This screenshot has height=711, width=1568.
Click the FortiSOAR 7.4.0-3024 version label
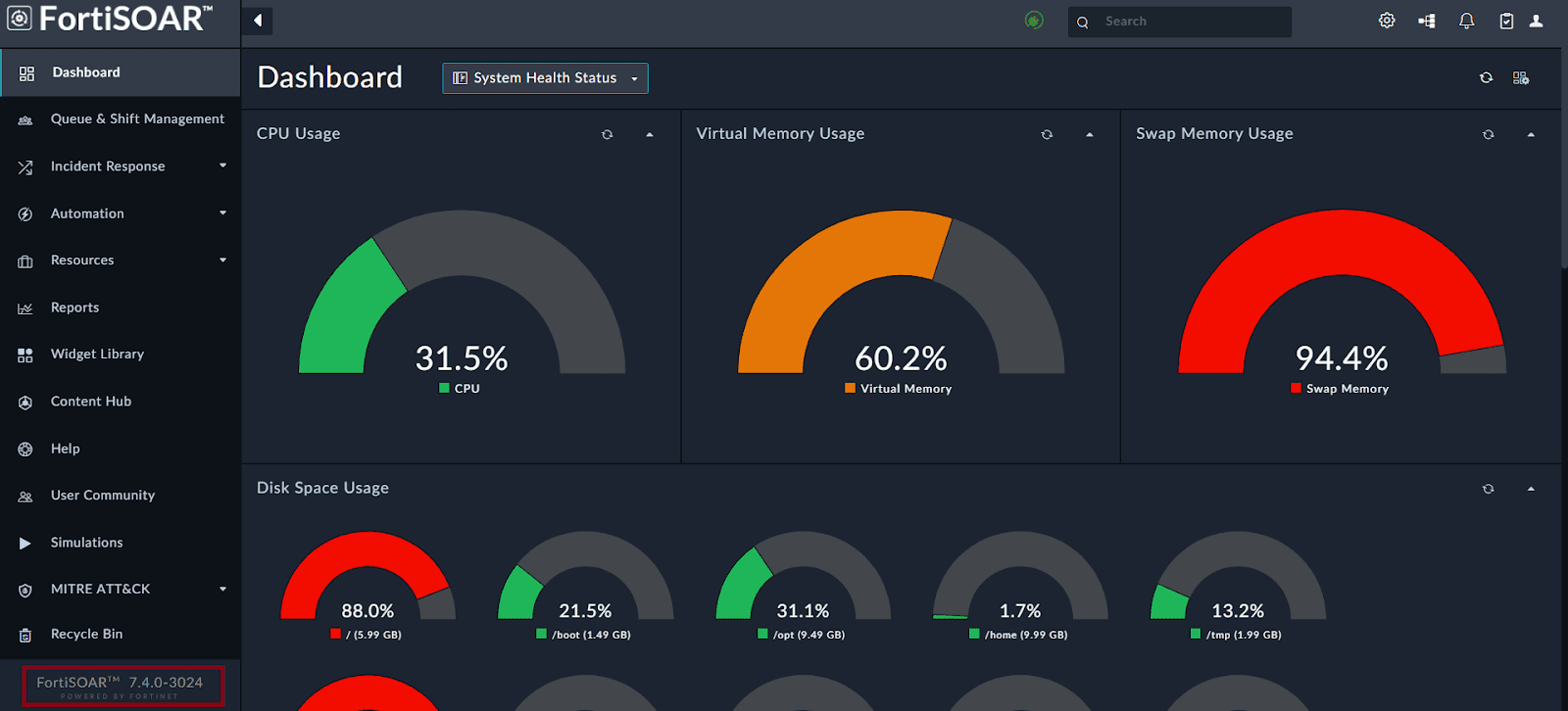[x=121, y=683]
